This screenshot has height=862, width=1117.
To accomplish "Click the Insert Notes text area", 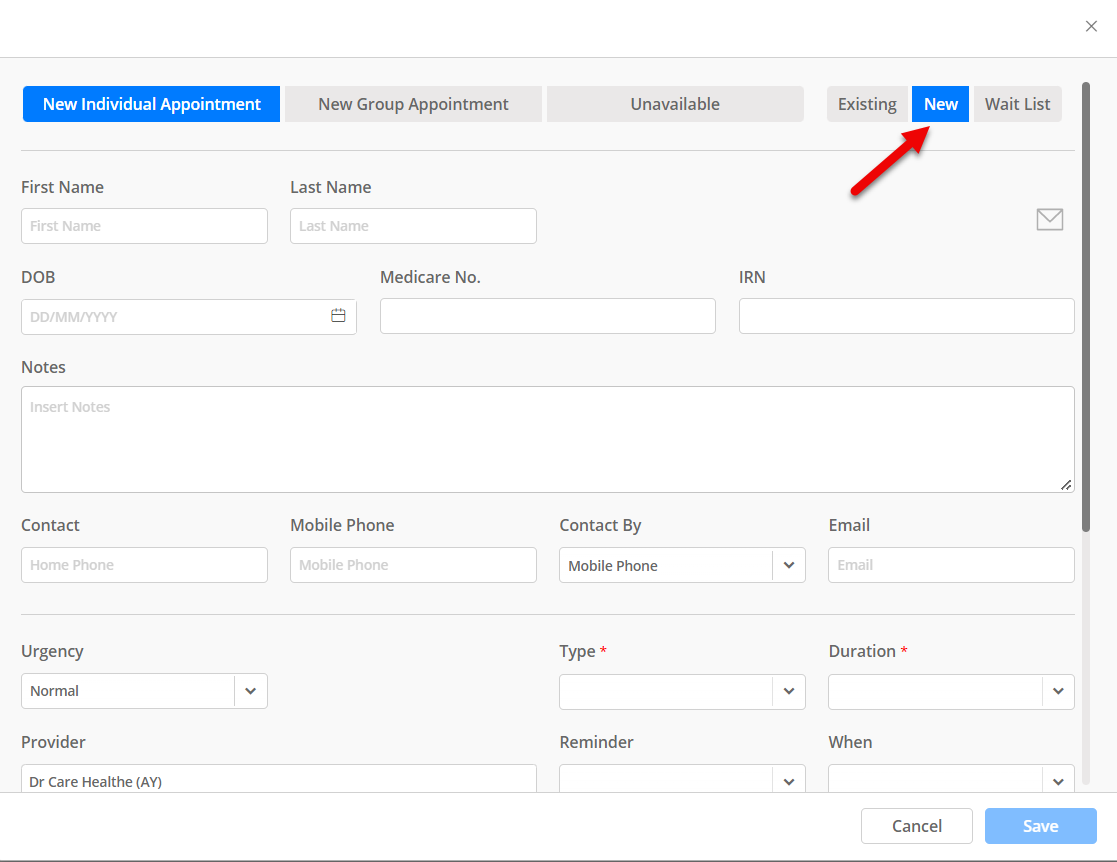I will pos(547,438).
